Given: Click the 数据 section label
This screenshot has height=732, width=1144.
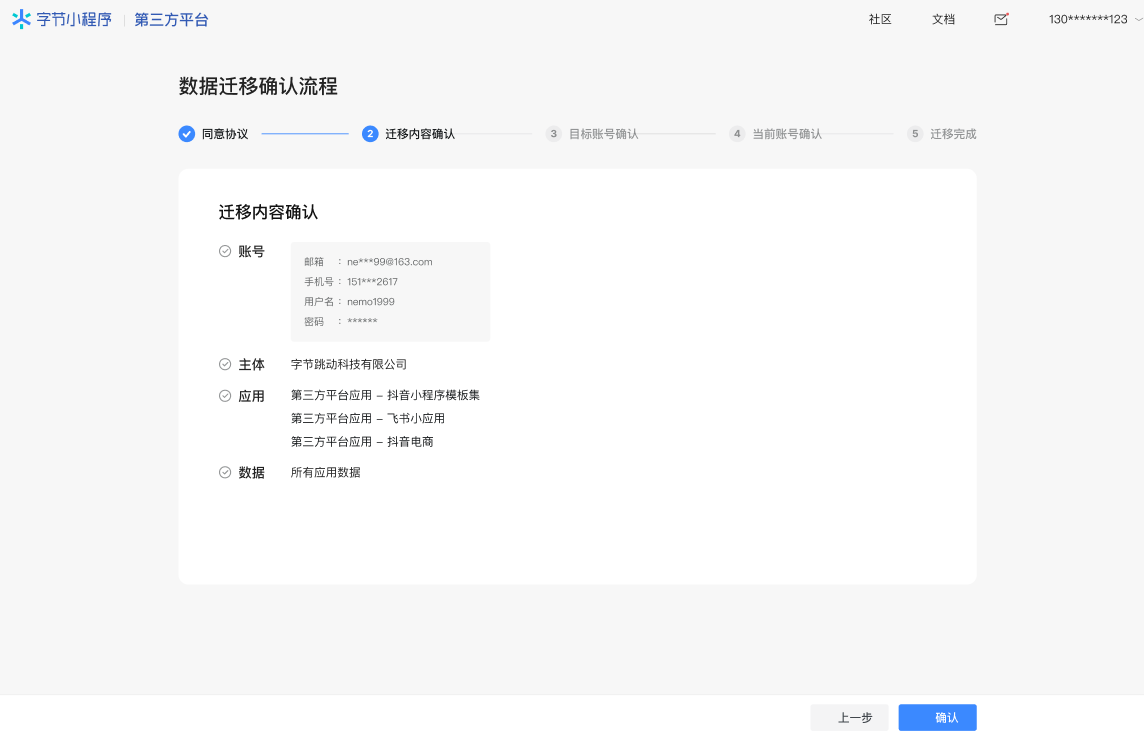Looking at the screenshot, I should [x=252, y=473].
